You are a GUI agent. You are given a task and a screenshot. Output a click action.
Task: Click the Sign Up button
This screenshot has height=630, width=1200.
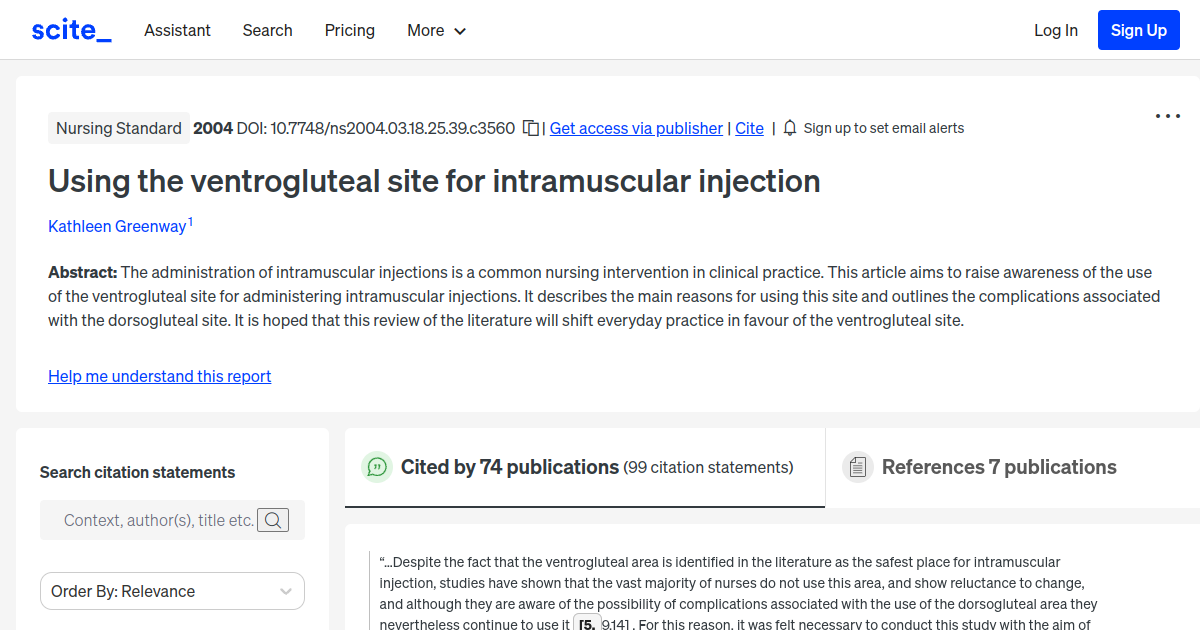coord(1138,29)
